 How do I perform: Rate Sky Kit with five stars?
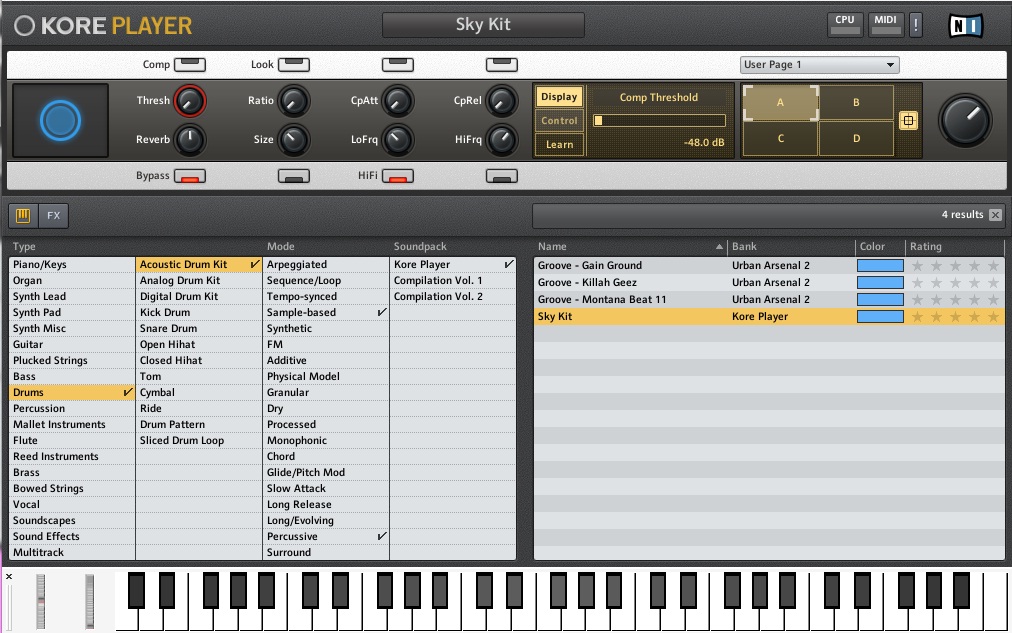click(x=993, y=317)
